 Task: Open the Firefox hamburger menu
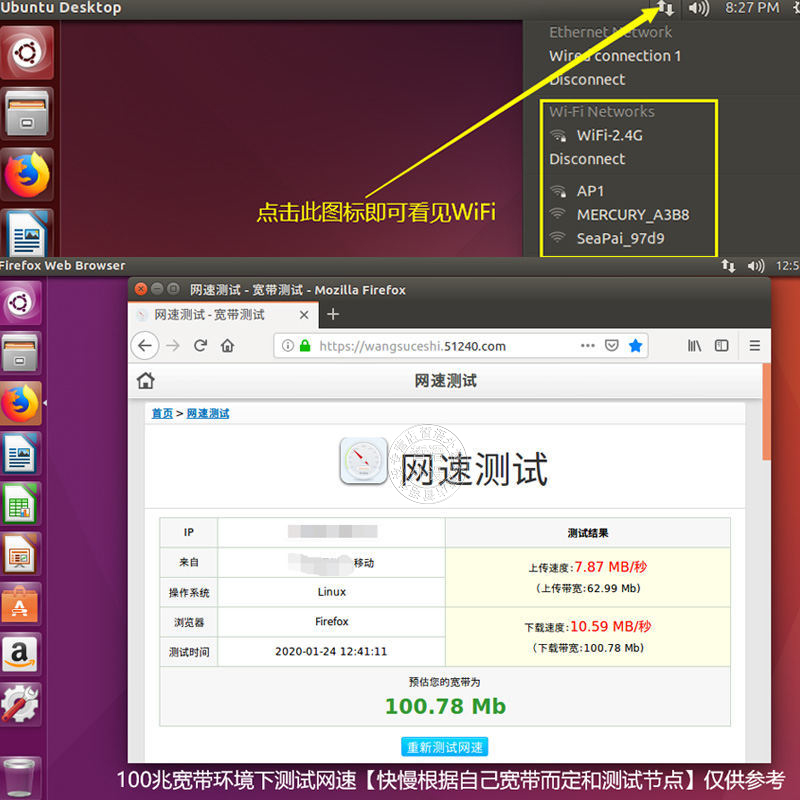755,346
